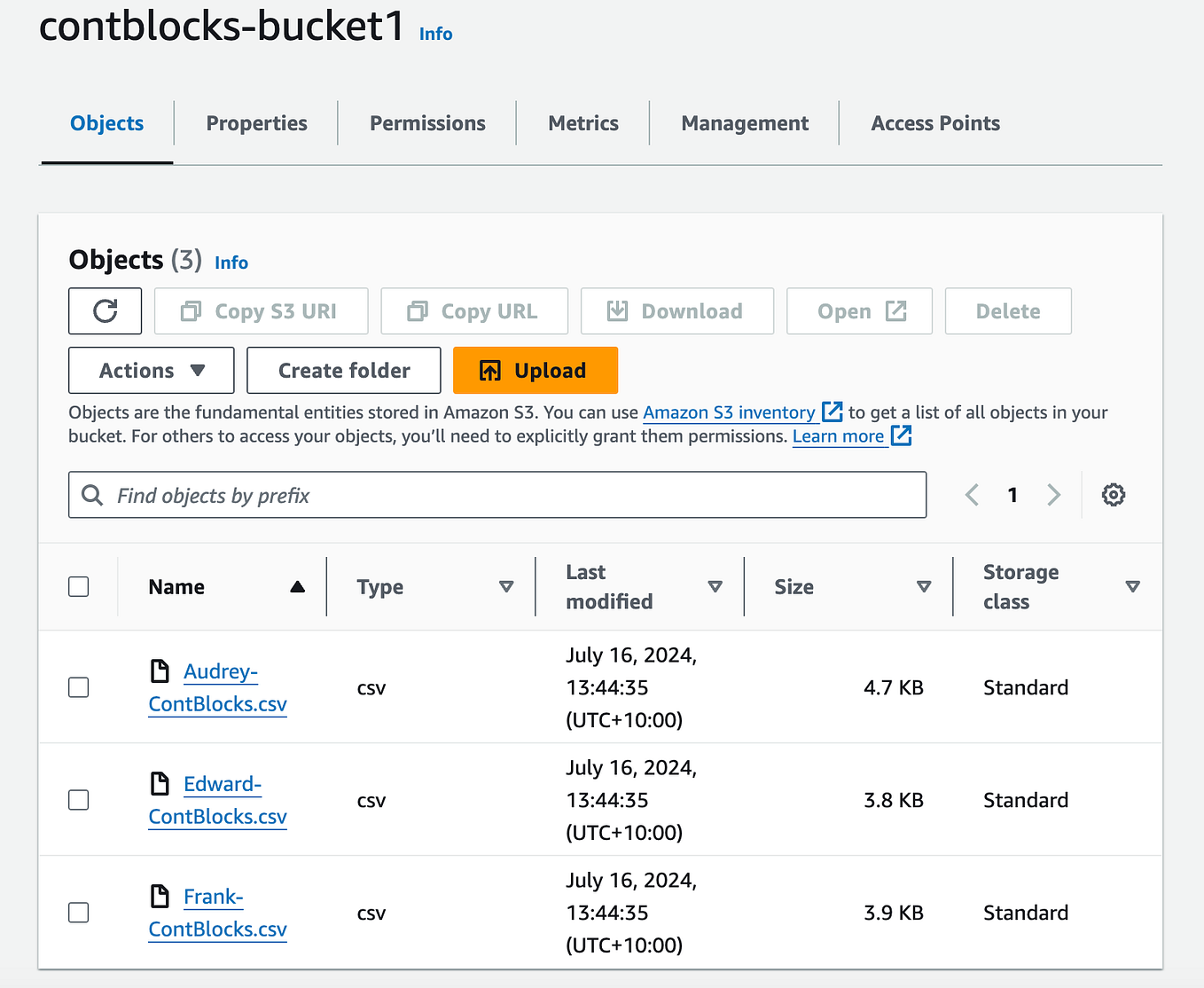Click the search magnifier icon

(92, 495)
